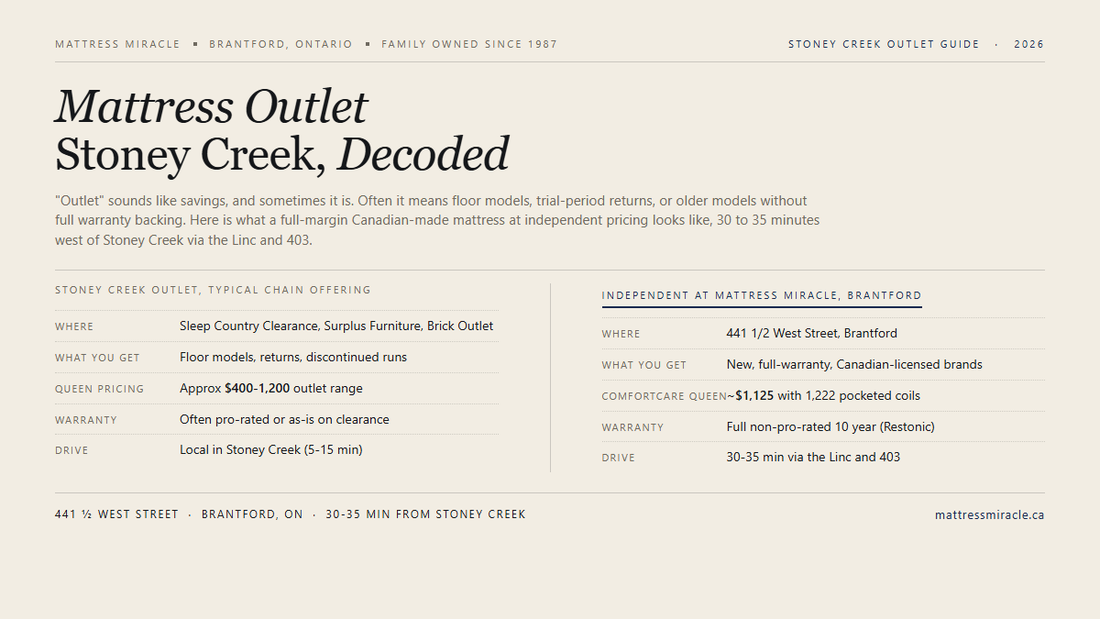This screenshot has height=619, width=1100.
Task: Click the intro paragraph about outlet savings
Action: tap(437, 220)
